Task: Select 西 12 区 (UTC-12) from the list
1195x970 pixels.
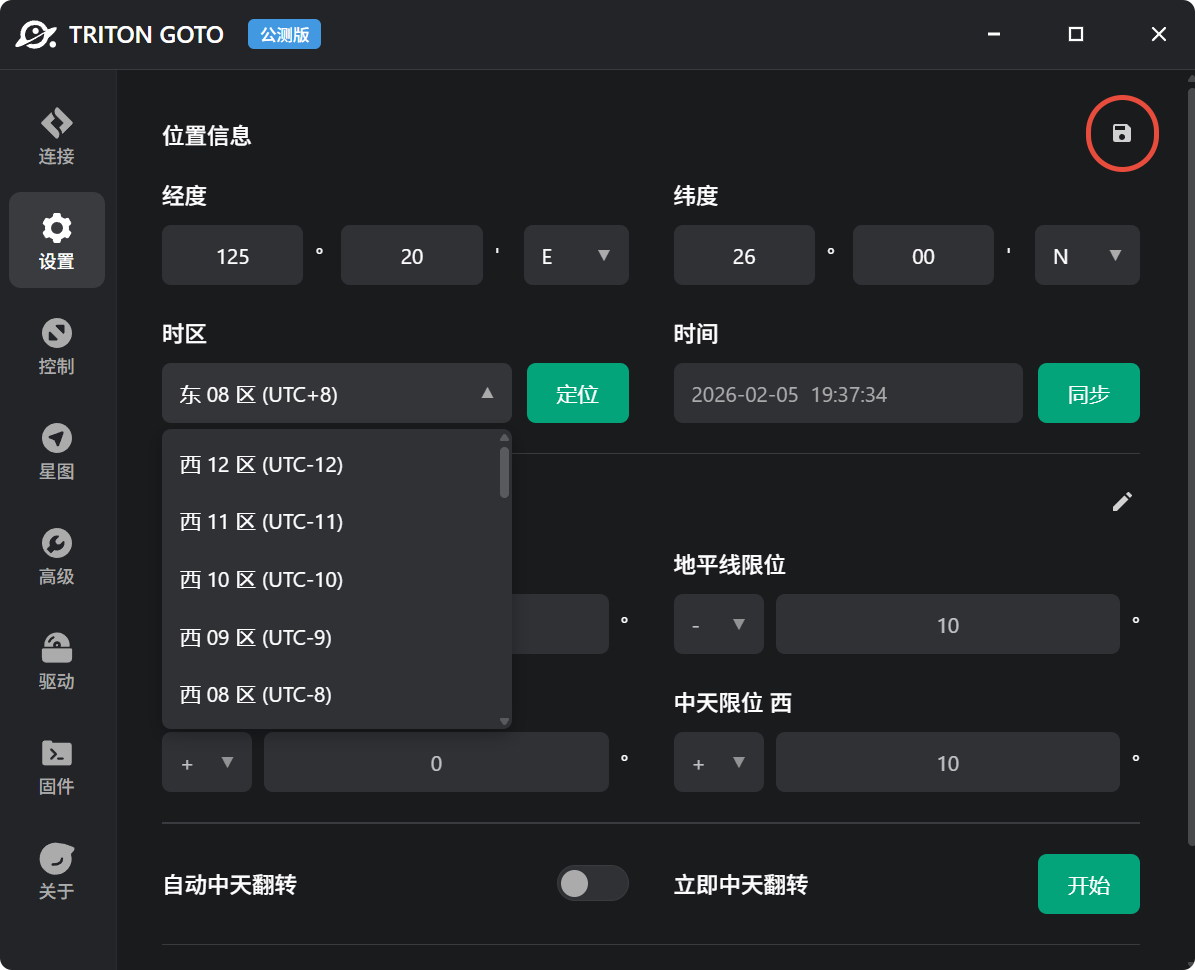Action: point(260,464)
